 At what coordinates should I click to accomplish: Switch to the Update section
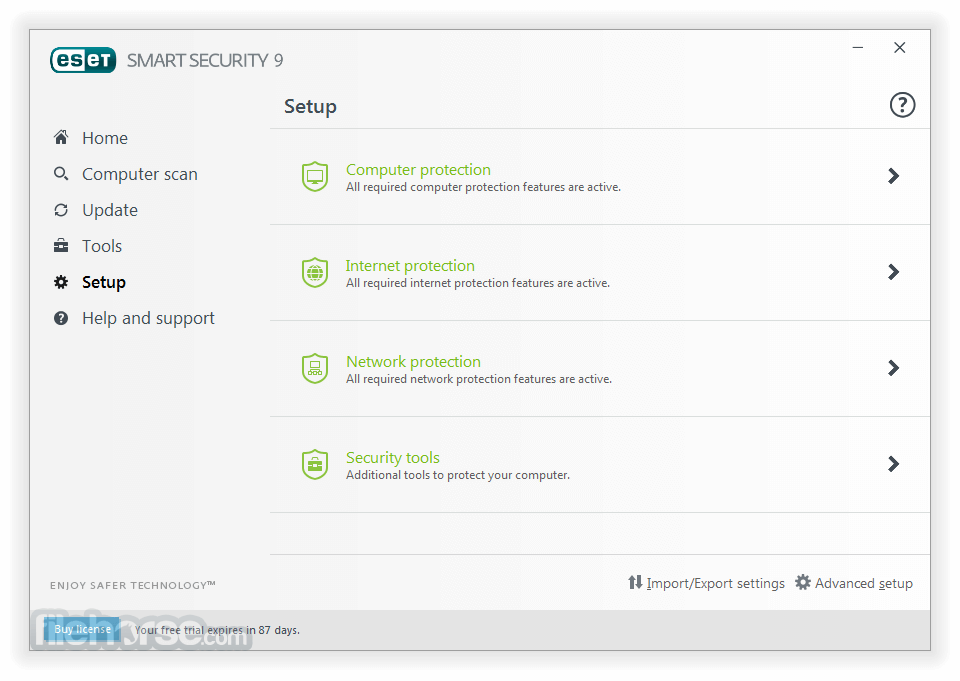[x=110, y=210]
